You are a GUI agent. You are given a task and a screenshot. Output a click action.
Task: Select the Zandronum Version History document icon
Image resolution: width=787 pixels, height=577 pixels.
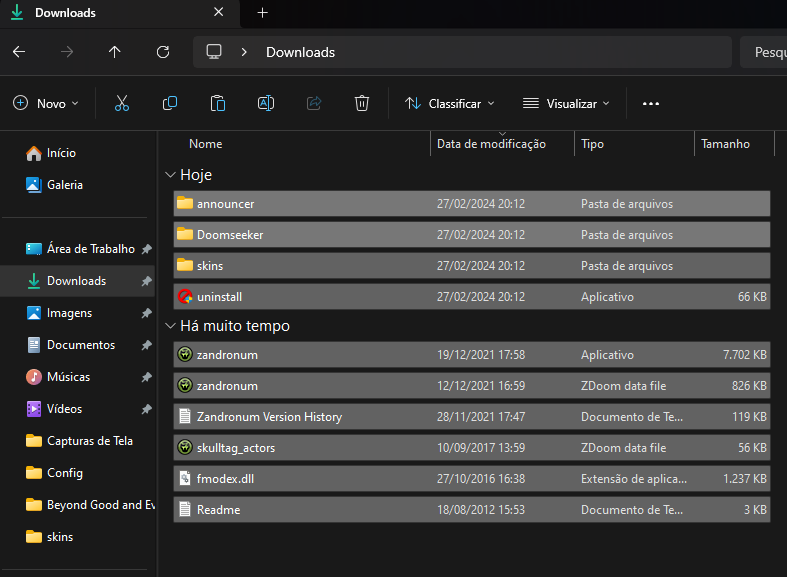(x=185, y=416)
